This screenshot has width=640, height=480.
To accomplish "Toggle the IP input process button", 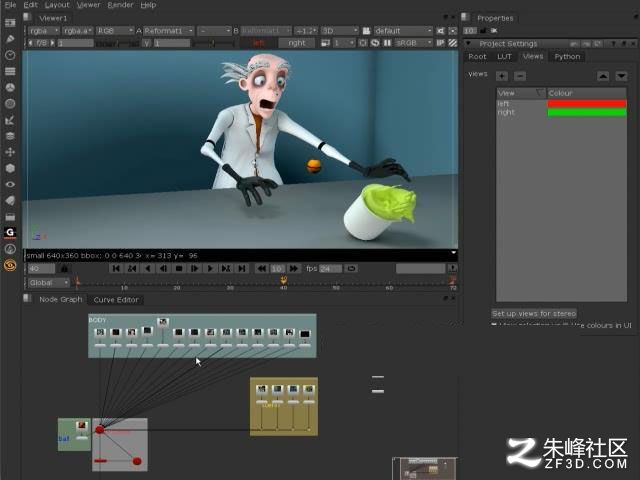I will (x=440, y=43).
